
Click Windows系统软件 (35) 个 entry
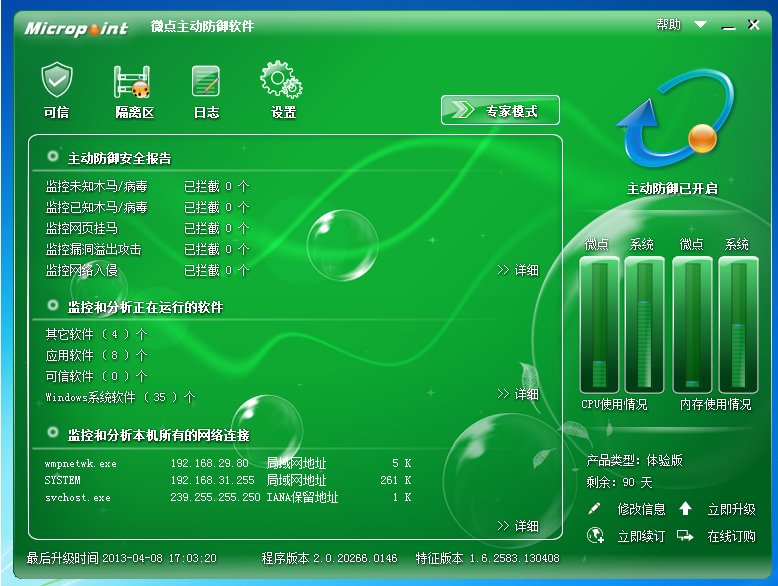(120, 397)
